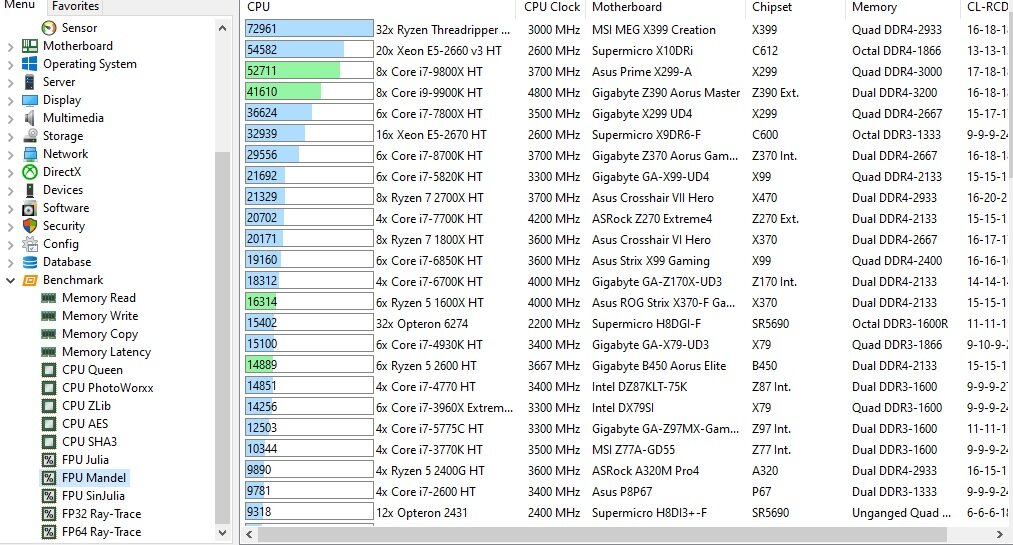Click the Multimedia speaker icon

click(x=30, y=118)
